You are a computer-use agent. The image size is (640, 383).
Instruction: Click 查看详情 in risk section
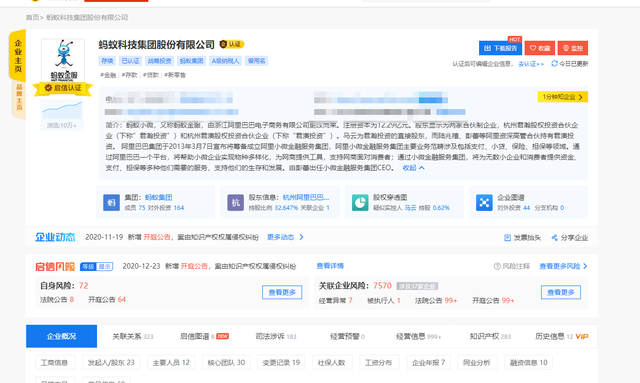pos(330,266)
